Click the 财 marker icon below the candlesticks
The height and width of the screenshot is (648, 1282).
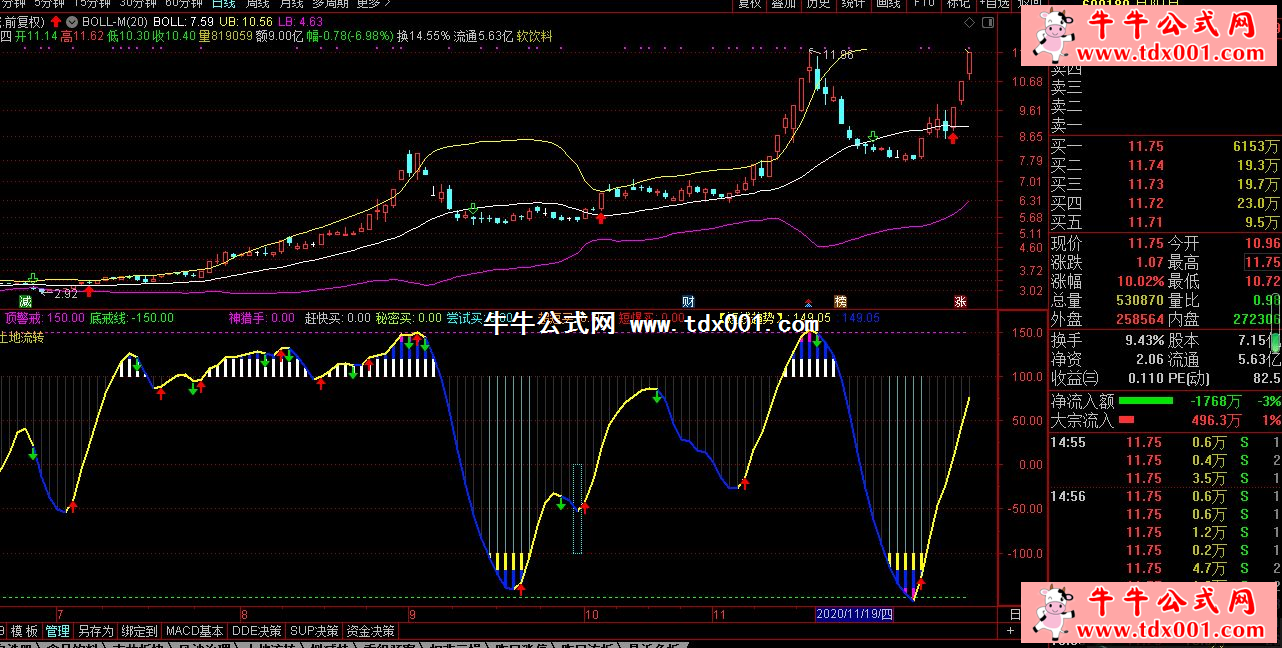pos(688,300)
